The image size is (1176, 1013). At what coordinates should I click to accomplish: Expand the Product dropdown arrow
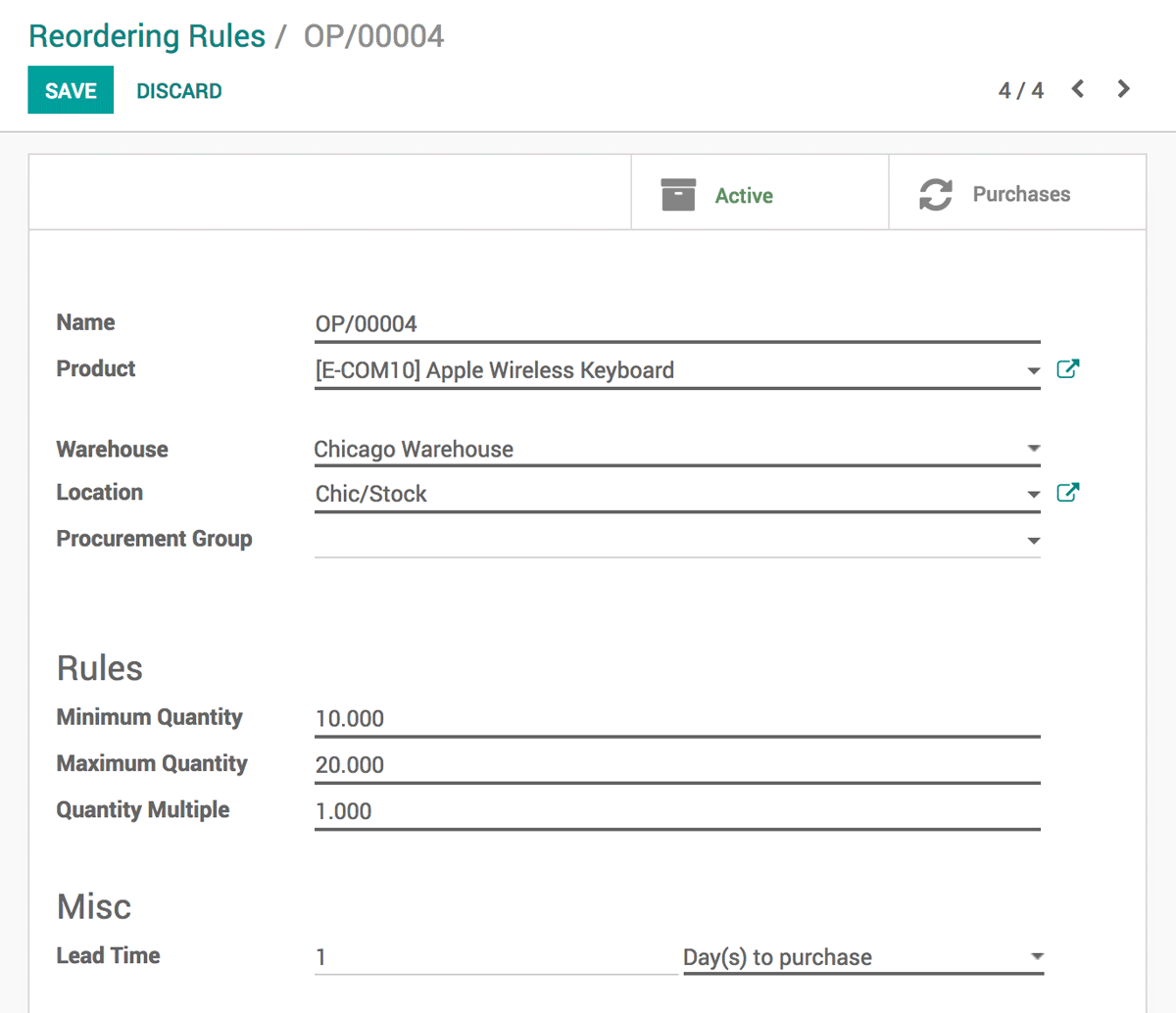coord(1033,371)
